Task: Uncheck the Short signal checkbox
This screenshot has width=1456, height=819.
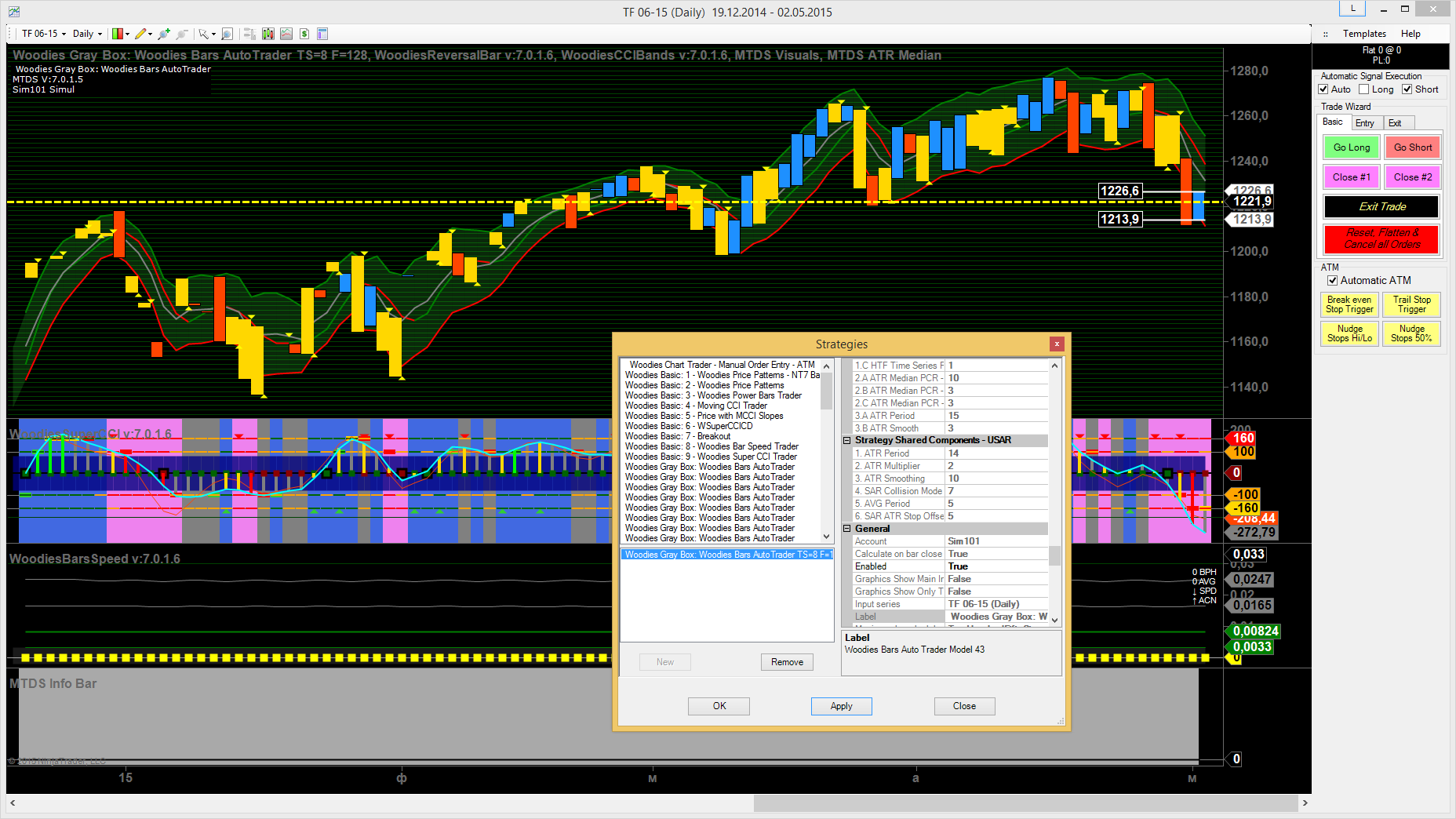Action: 1407,89
